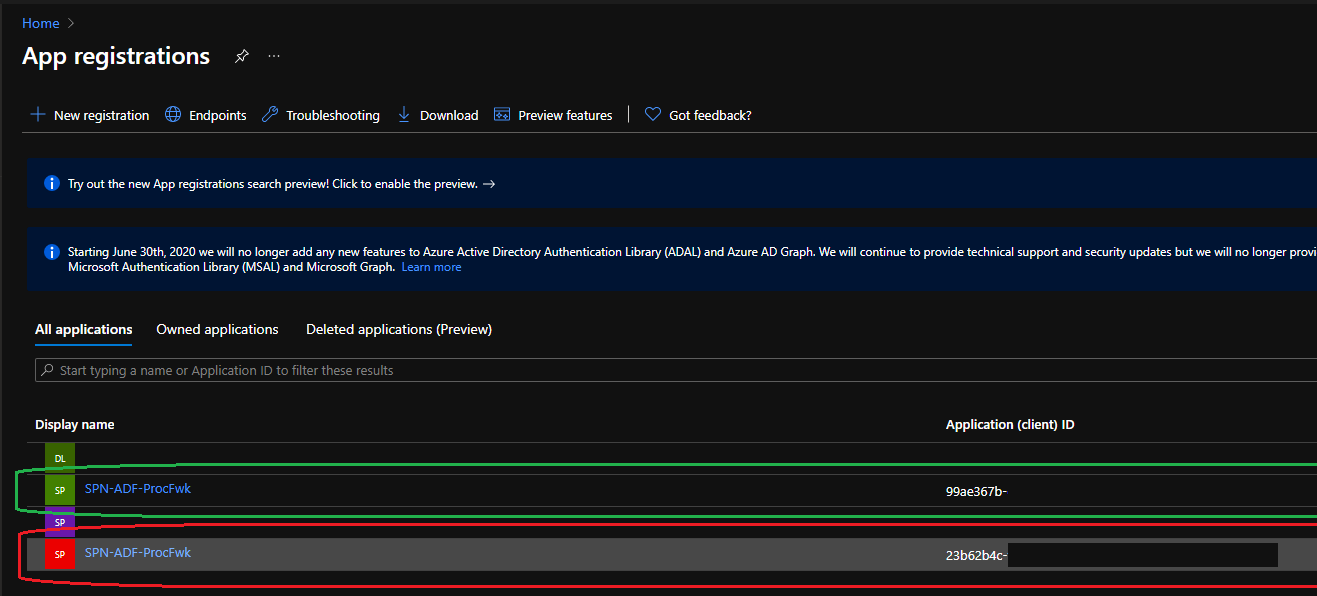1317x596 pixels.
Task: Open the Home breadcrumb link
Action: click(41, 23)
